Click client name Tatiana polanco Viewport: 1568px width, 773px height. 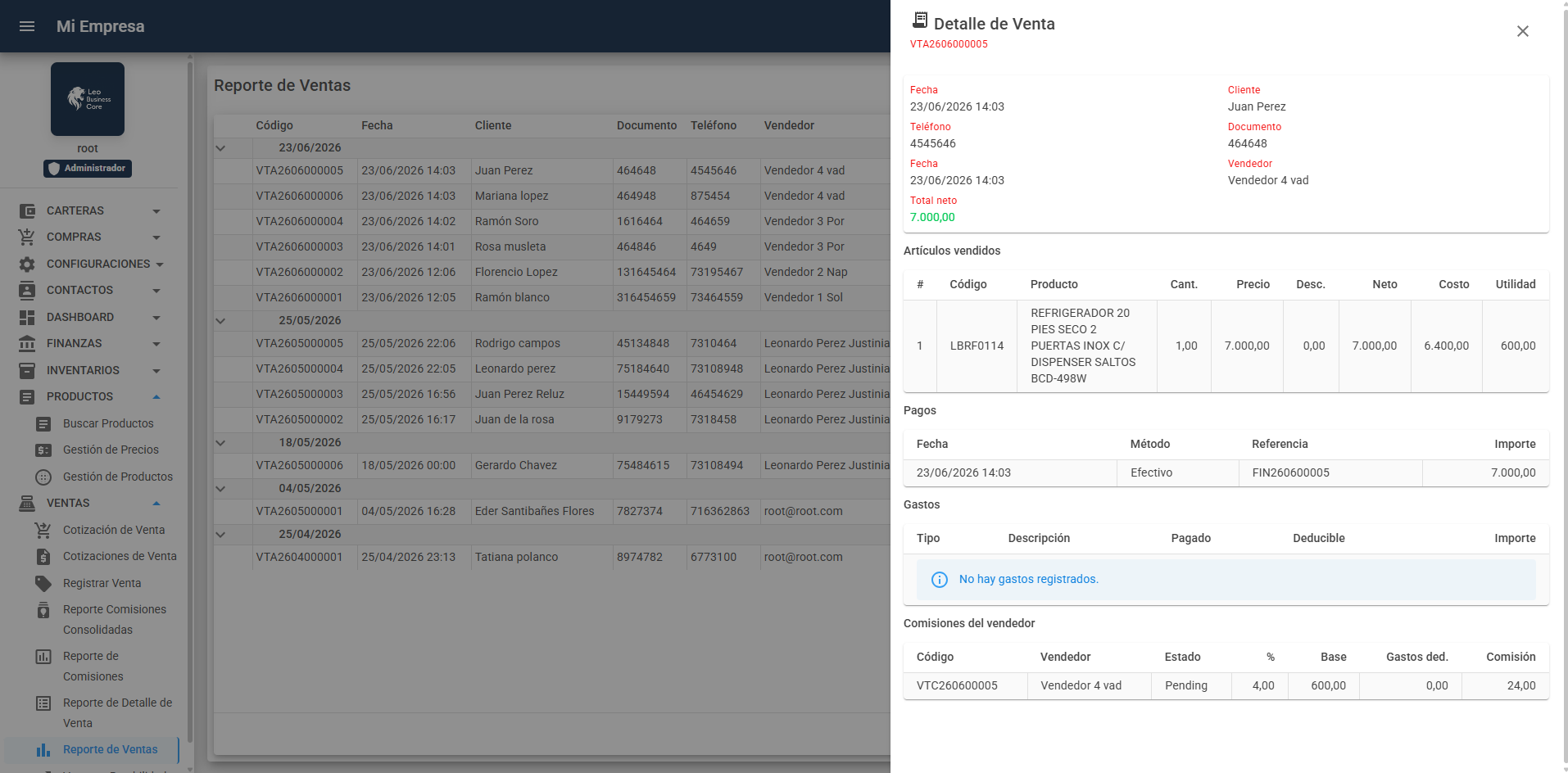coord(516,558)
